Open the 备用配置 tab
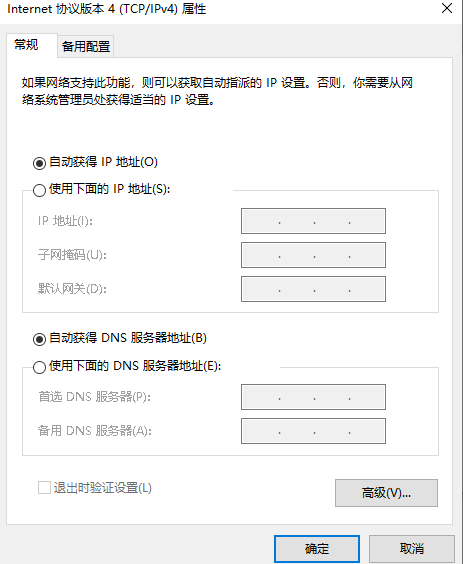463x564 pixels. (86, 46)
